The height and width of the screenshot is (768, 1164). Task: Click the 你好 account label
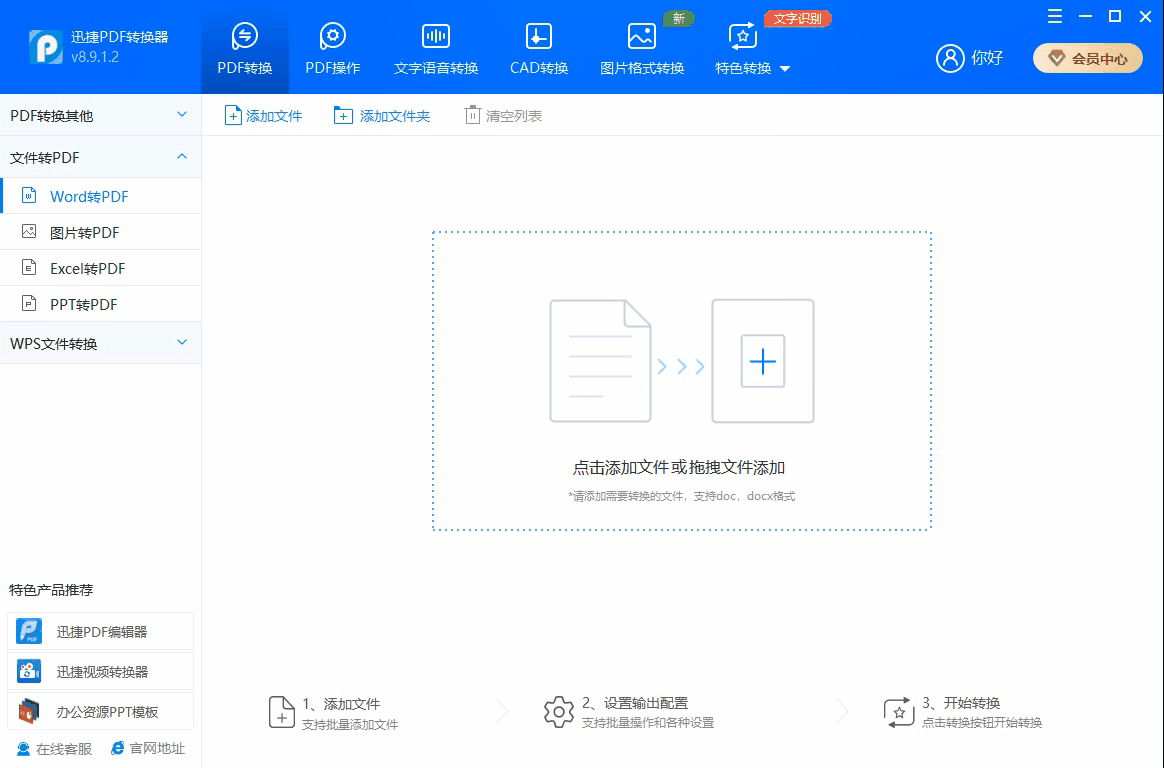pyautogui.click(x=987, y=58)
